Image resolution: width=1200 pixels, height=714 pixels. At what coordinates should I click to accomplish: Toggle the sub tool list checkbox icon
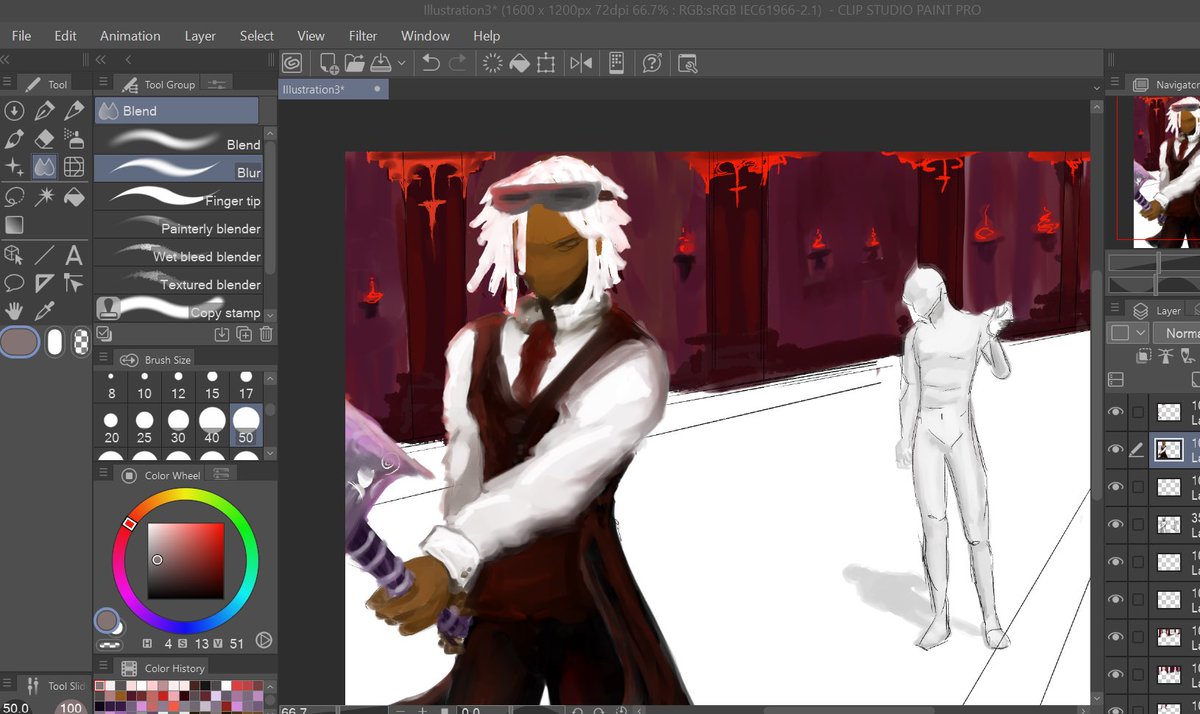104,333
